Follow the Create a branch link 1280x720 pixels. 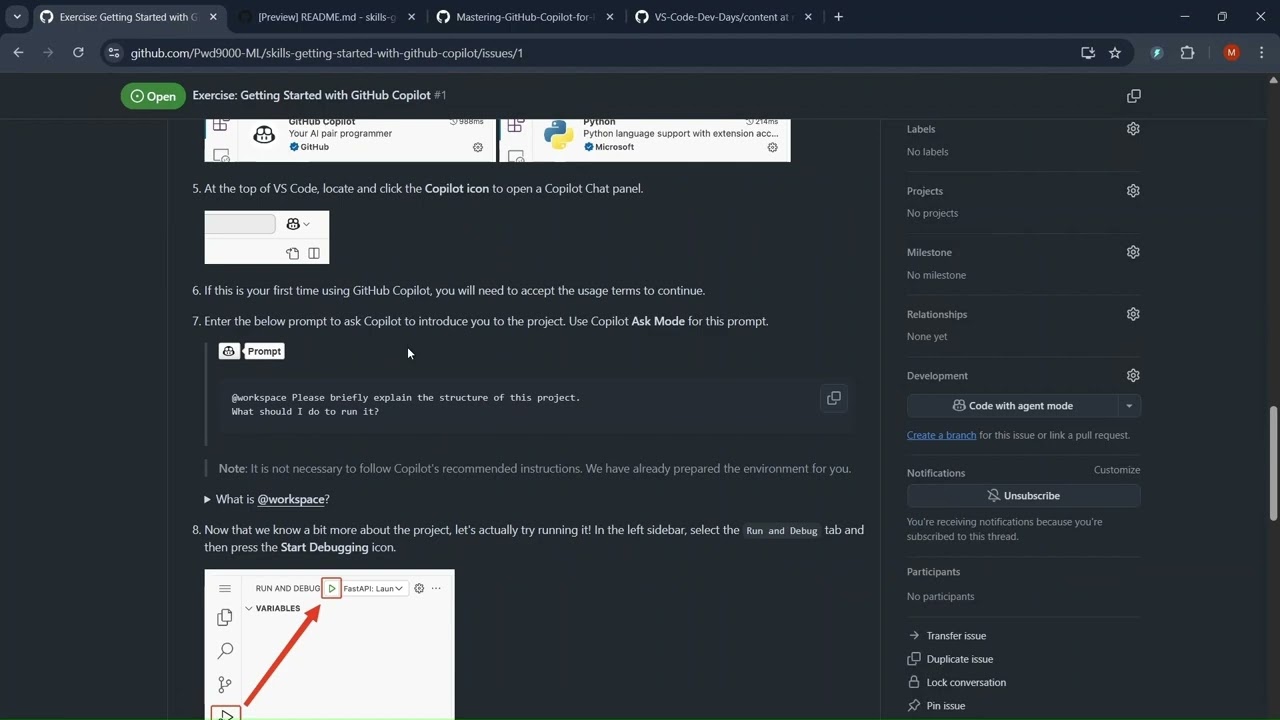tap(941, 435)
